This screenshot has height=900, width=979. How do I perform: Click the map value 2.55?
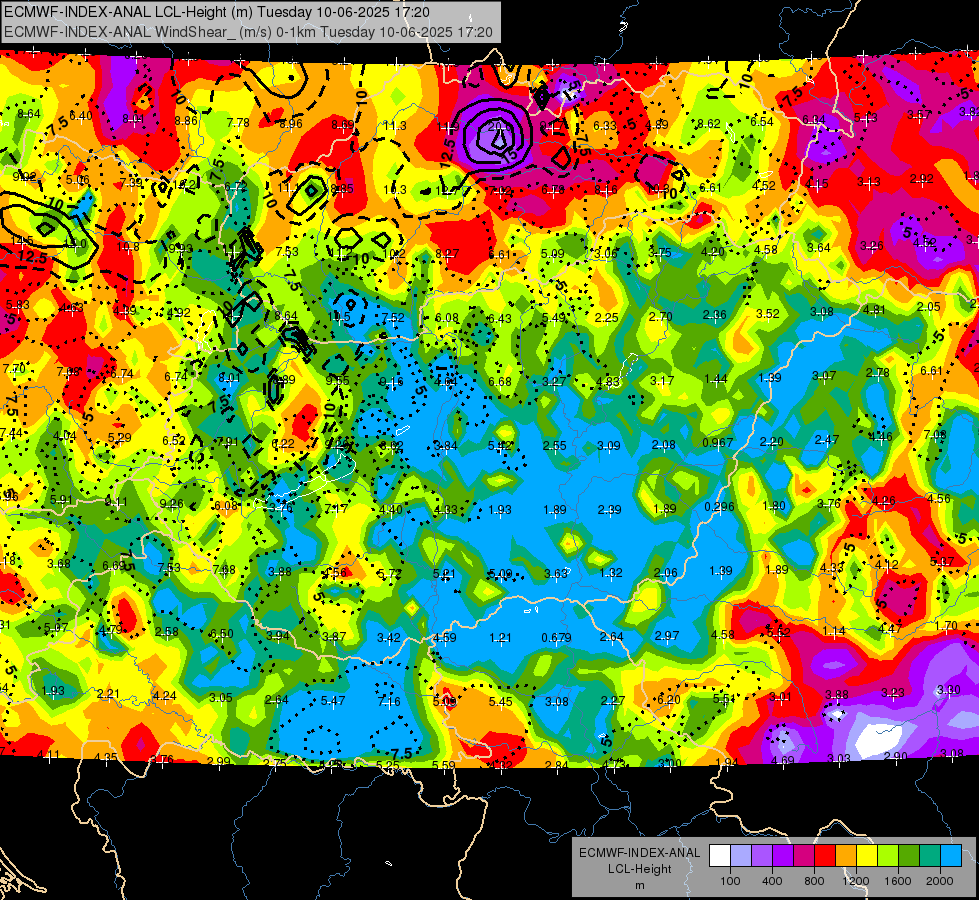coord(554,446)
